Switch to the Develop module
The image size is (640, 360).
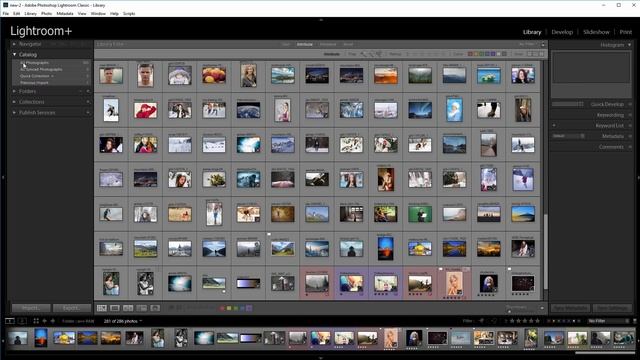click(x=562, y=32)
